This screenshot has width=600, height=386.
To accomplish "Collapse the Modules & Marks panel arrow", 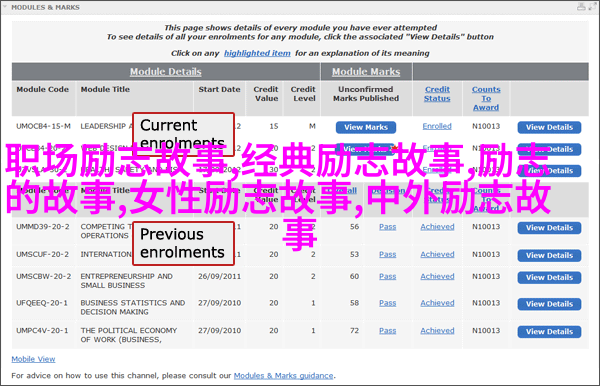I will coord(5,7).
